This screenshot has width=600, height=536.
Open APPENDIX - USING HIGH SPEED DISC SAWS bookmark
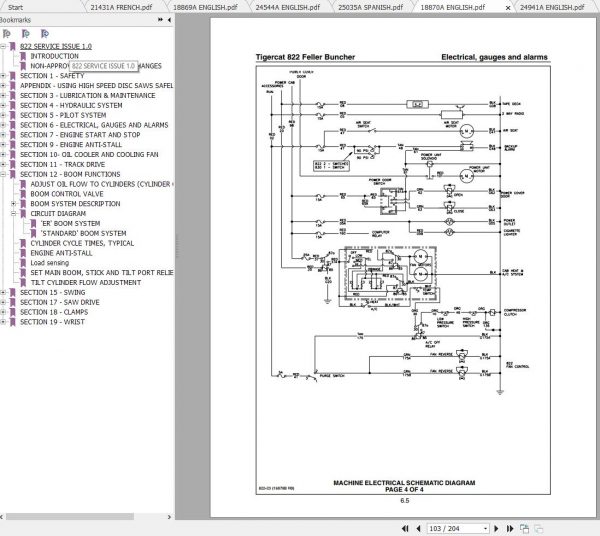click(96, 85)
